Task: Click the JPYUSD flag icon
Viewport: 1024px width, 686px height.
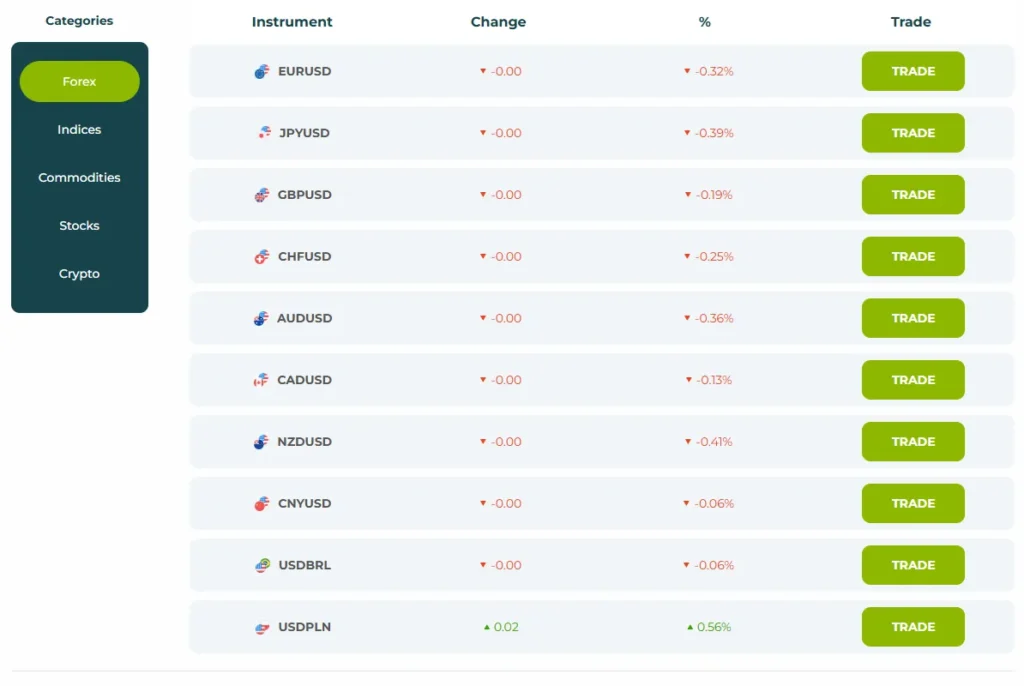Action: tap(262, 133)
